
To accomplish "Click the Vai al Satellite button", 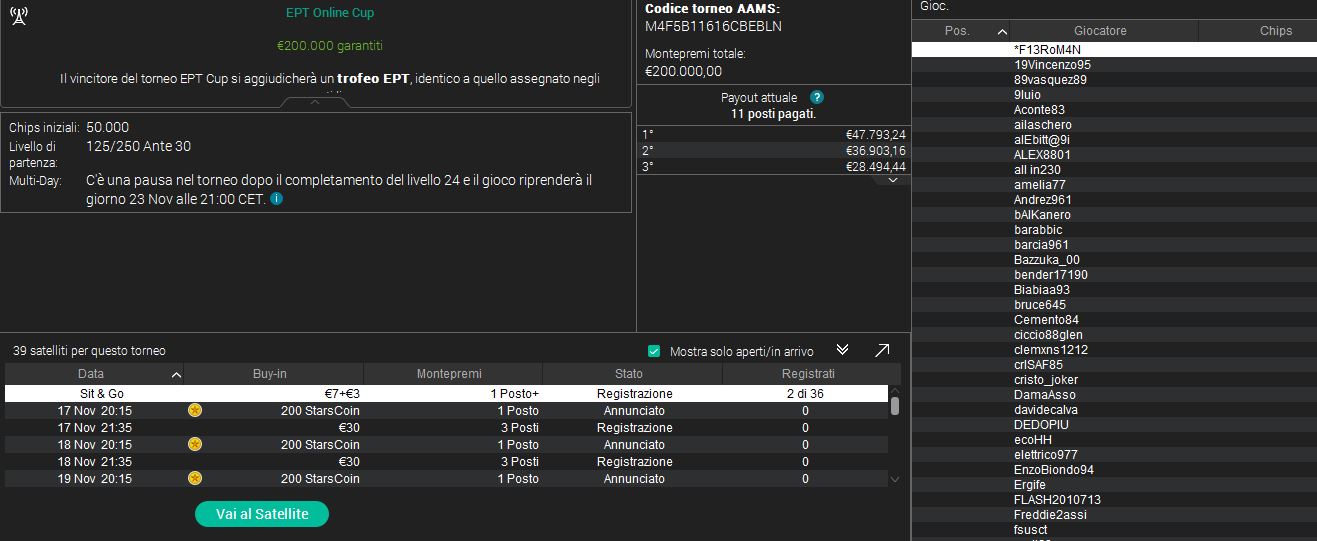I will [x=262, y=514].
